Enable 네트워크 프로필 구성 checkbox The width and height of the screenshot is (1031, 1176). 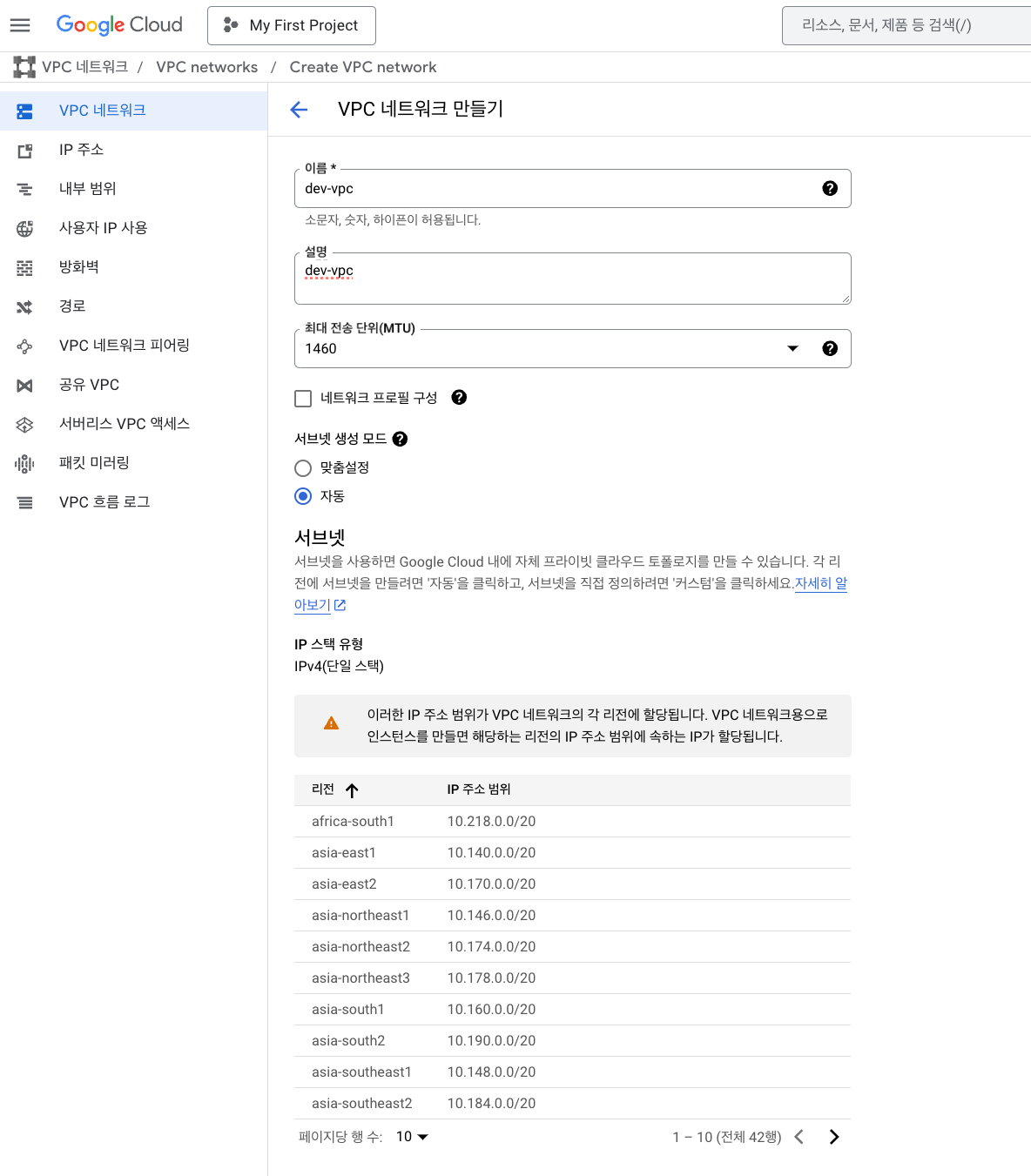tap(303, 399)
